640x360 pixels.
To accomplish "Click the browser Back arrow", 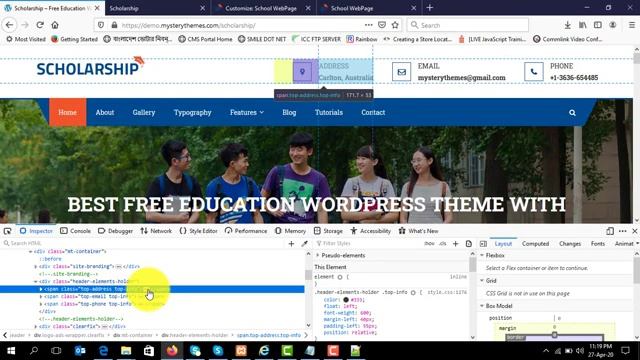I will point(9,25).
